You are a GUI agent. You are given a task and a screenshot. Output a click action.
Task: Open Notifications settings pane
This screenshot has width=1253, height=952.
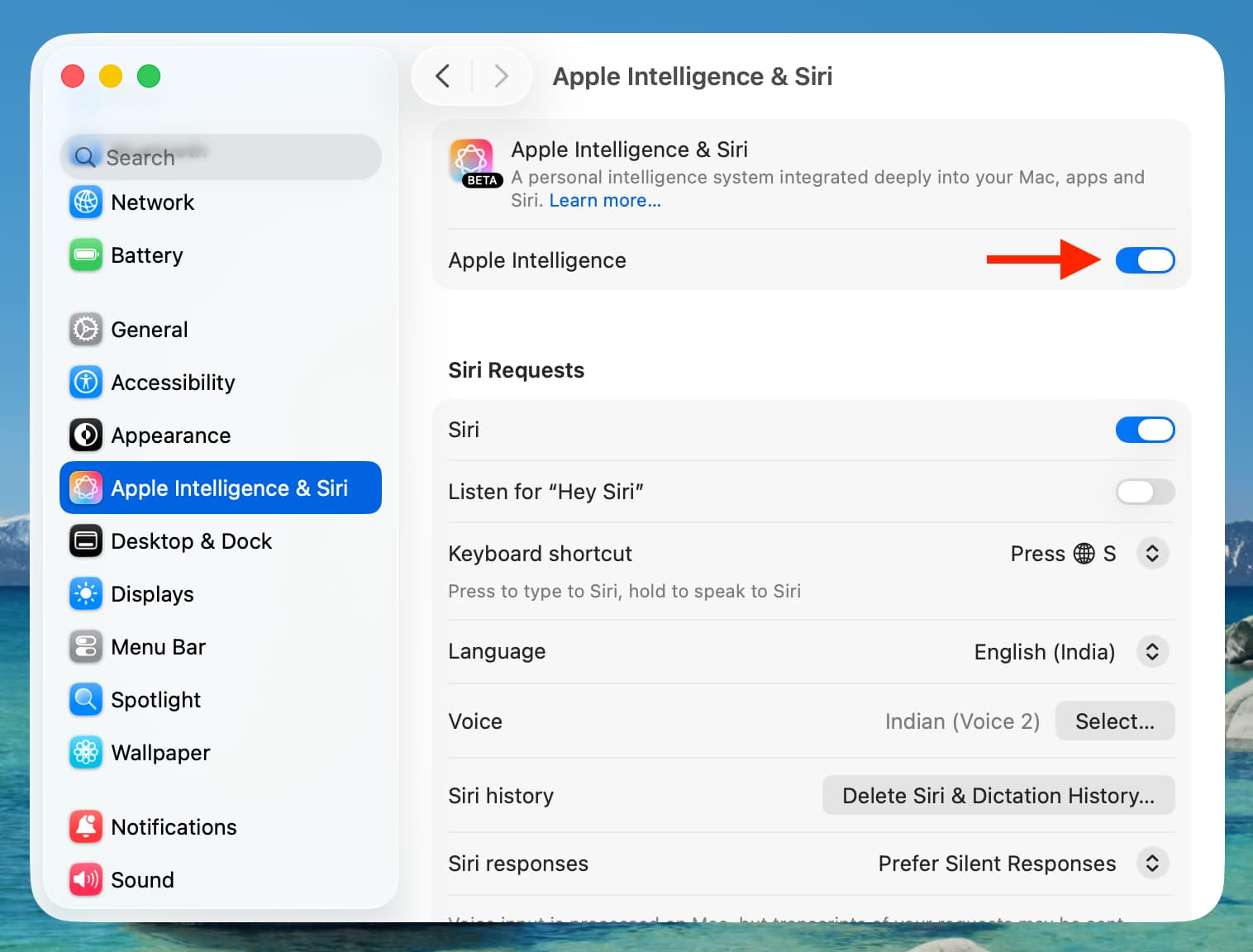(221, 827)
